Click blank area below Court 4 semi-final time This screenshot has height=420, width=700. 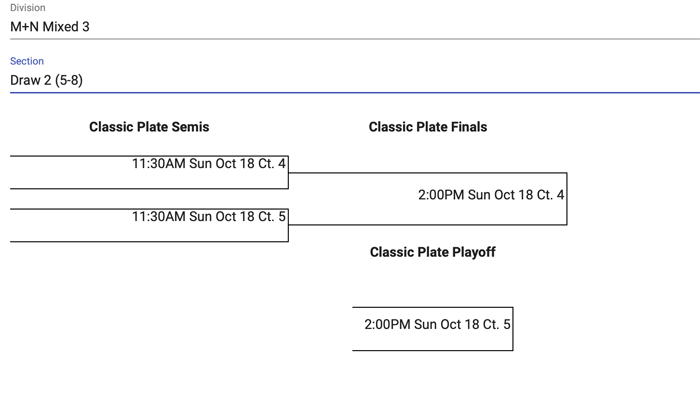[150, 180]
